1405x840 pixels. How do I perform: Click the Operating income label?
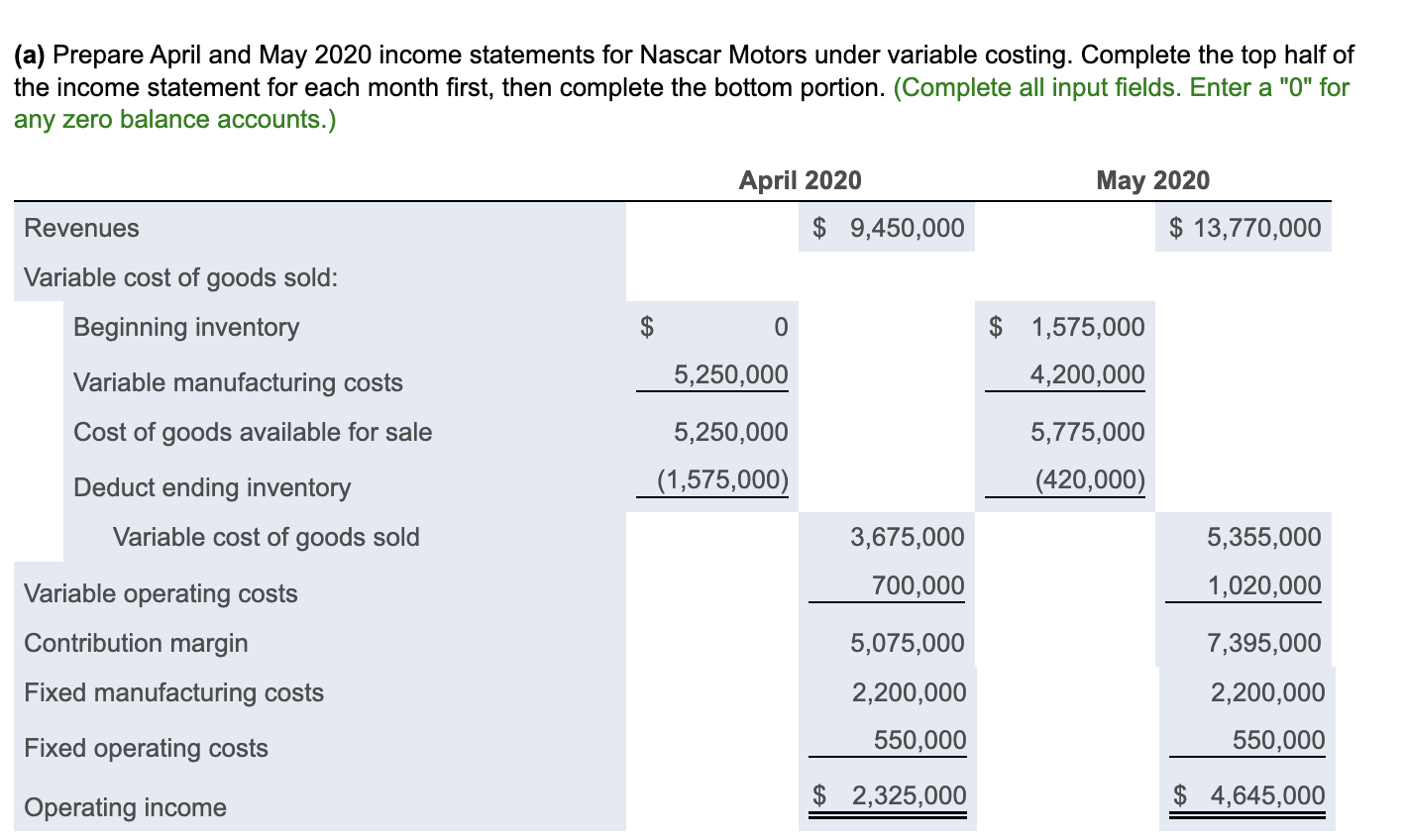point(125,807)
